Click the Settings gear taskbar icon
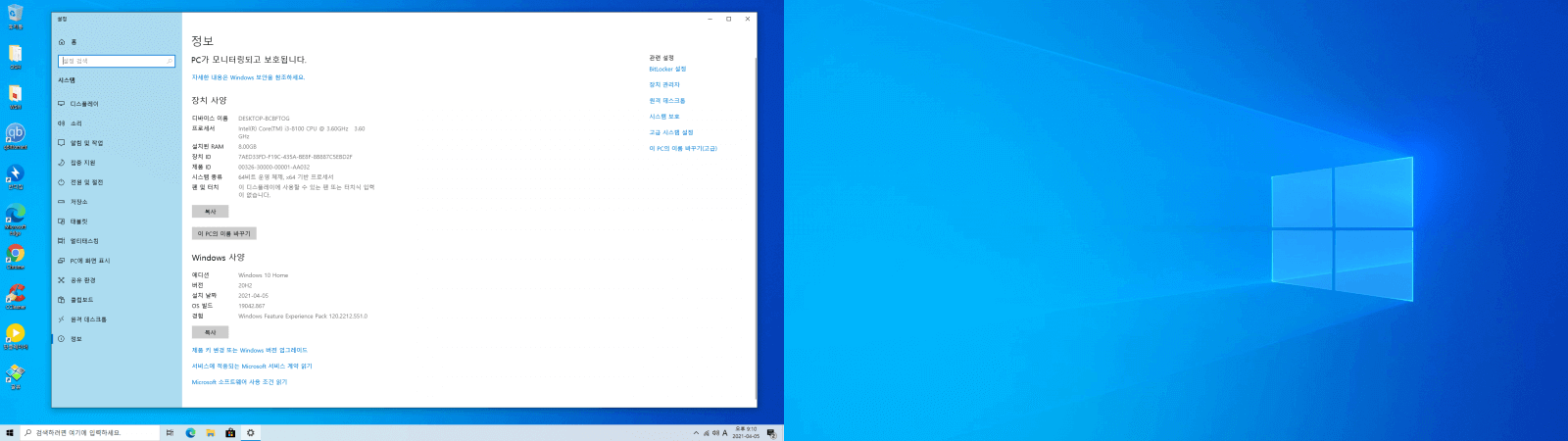This screenshot has height=441, width=1568. (x=250, y=432)
